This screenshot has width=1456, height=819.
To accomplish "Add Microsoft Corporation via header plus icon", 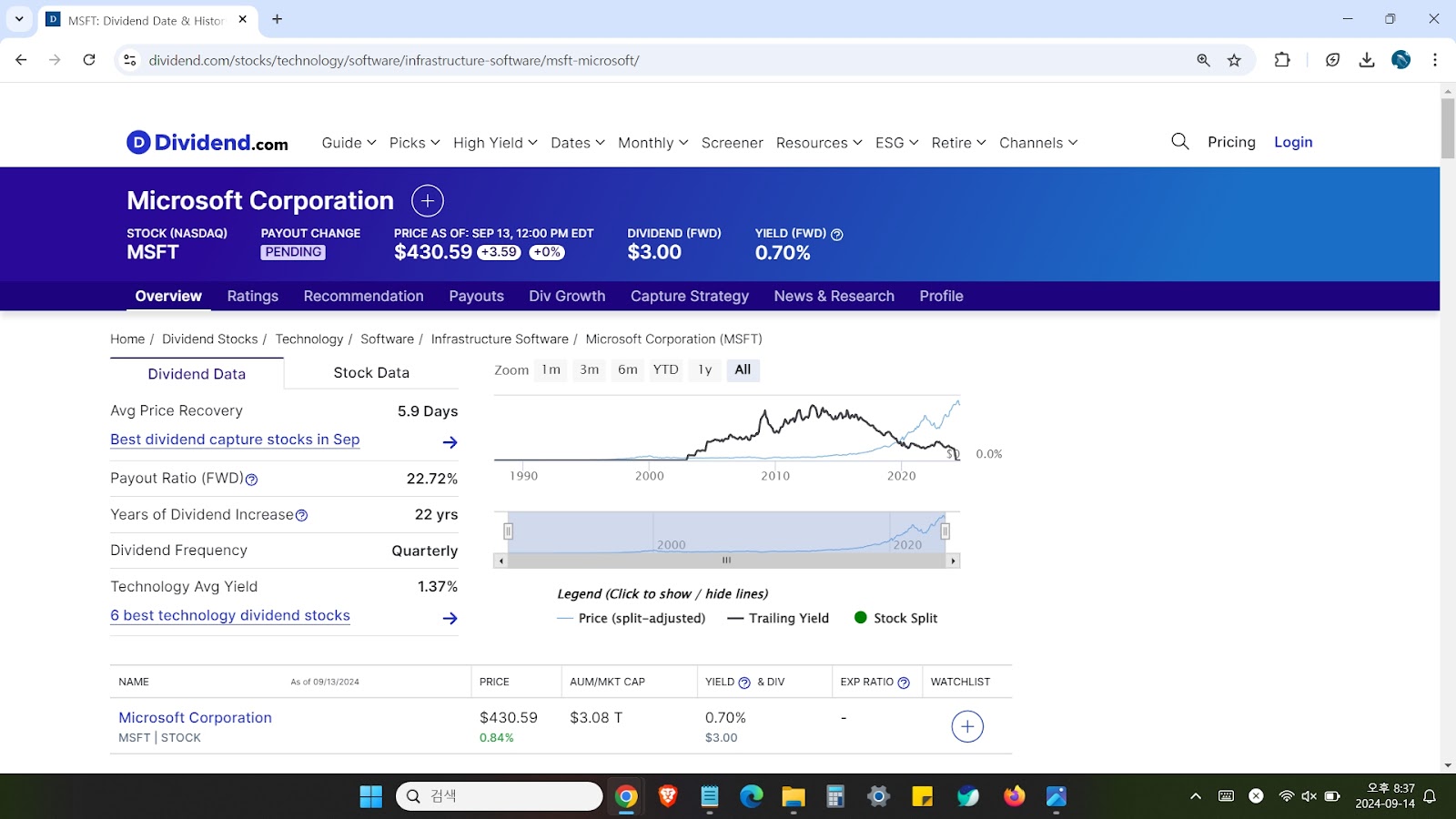I will (x=428, y=200).
